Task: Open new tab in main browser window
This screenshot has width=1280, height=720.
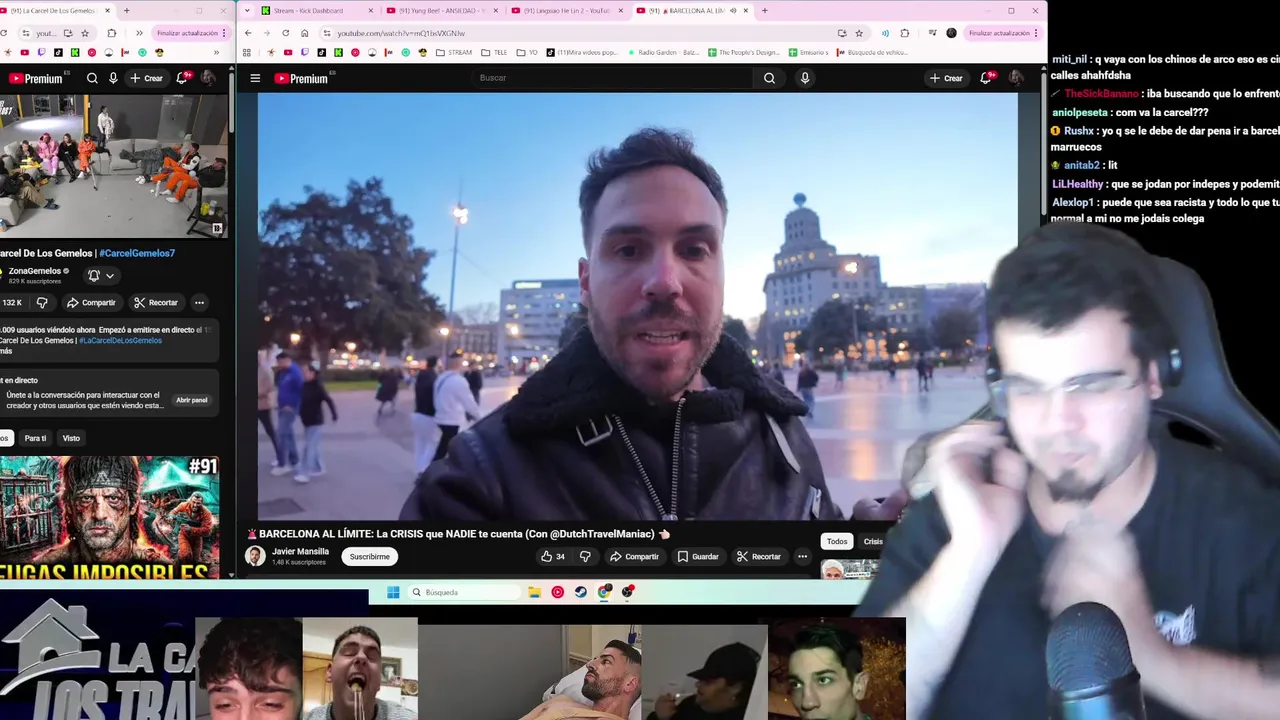Action: click(x=765, y=10)
